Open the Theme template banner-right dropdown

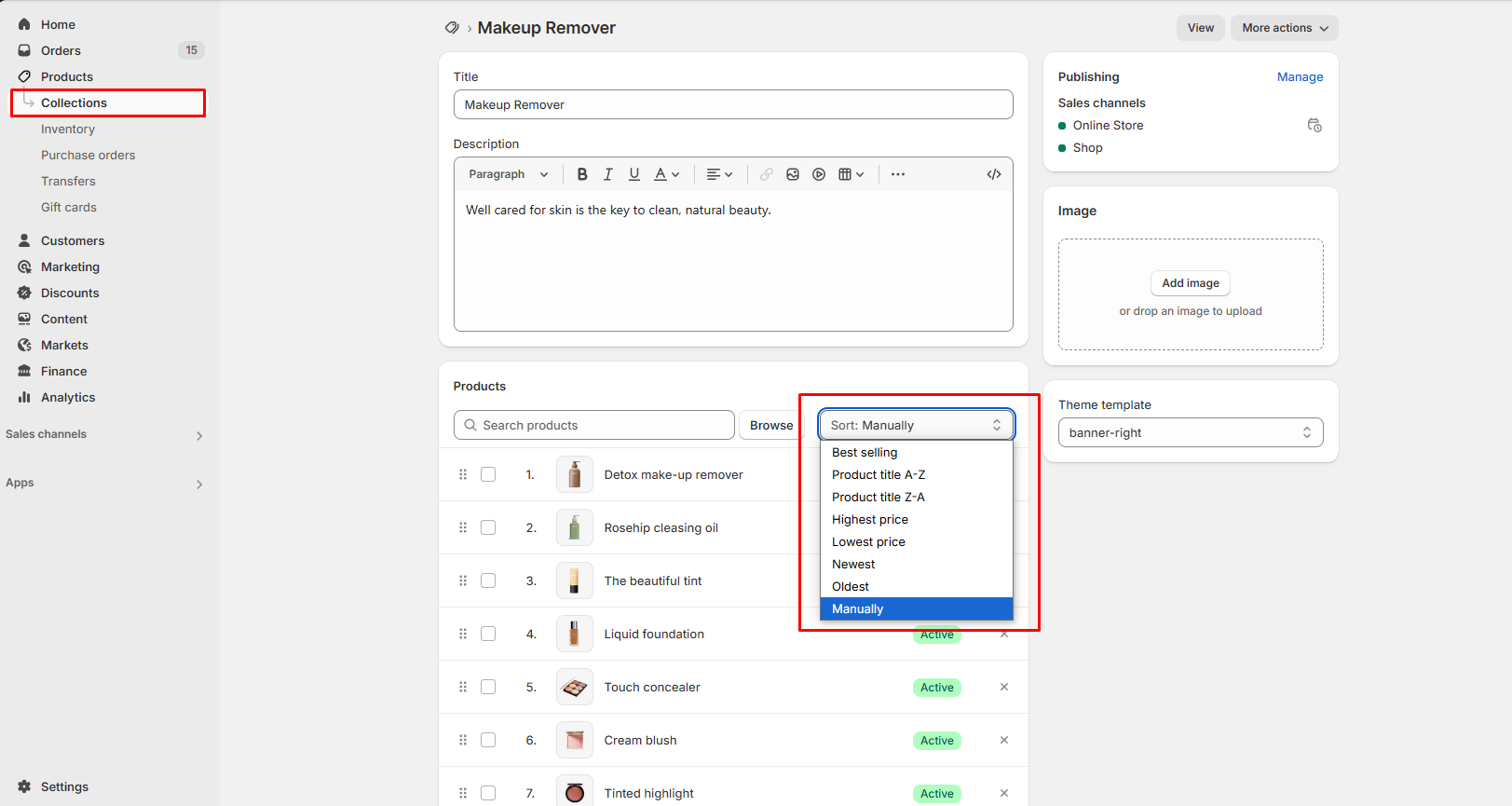click(x=1191, y=432)
